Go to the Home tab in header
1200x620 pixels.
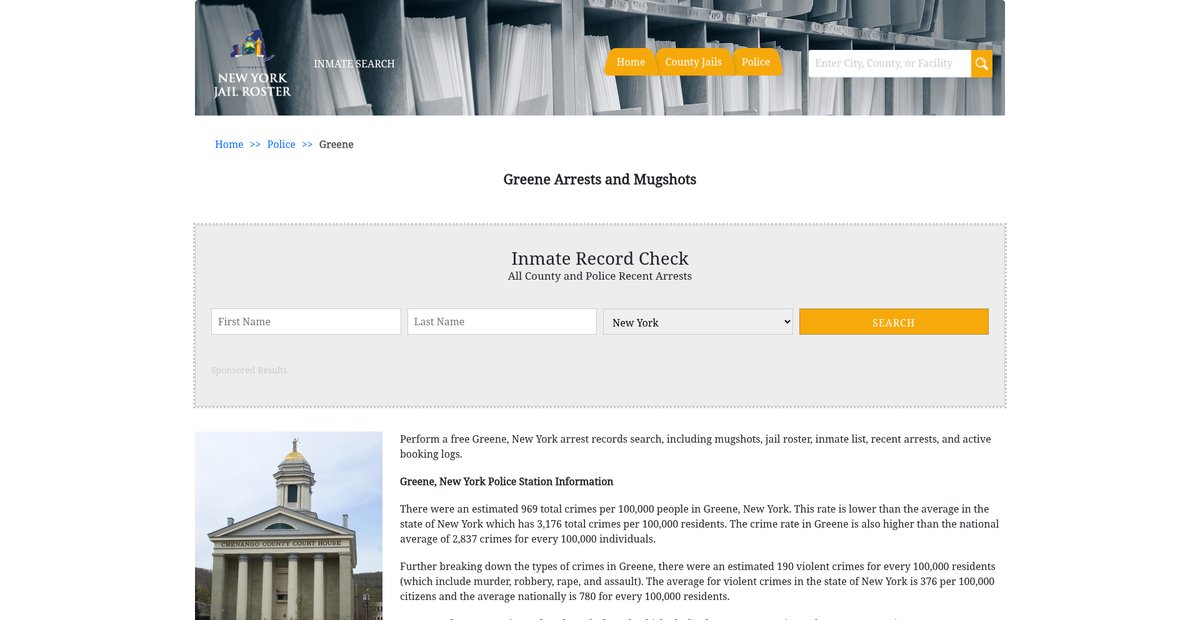click(630, 62)
